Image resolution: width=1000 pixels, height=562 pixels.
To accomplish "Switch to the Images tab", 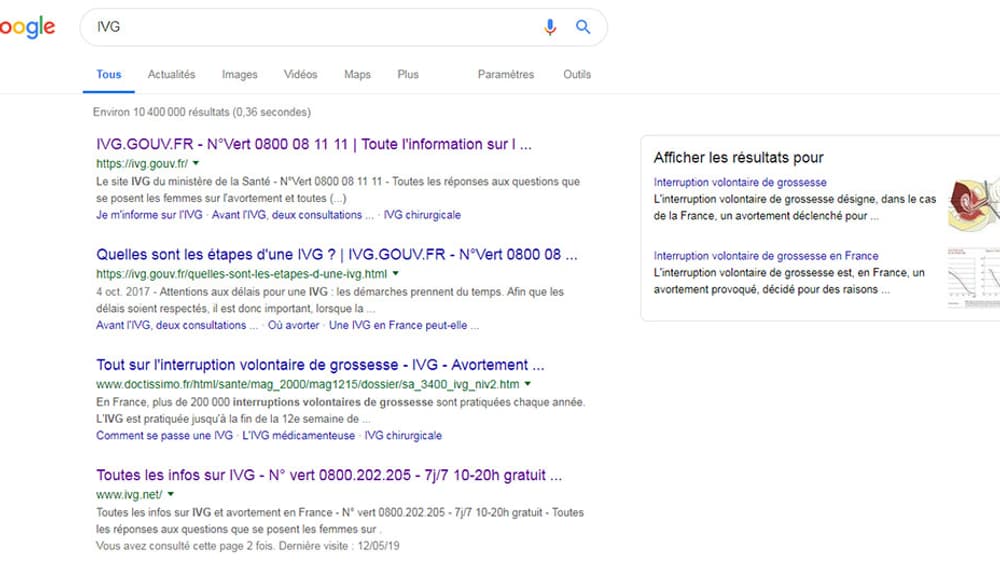I will point(240,74).
